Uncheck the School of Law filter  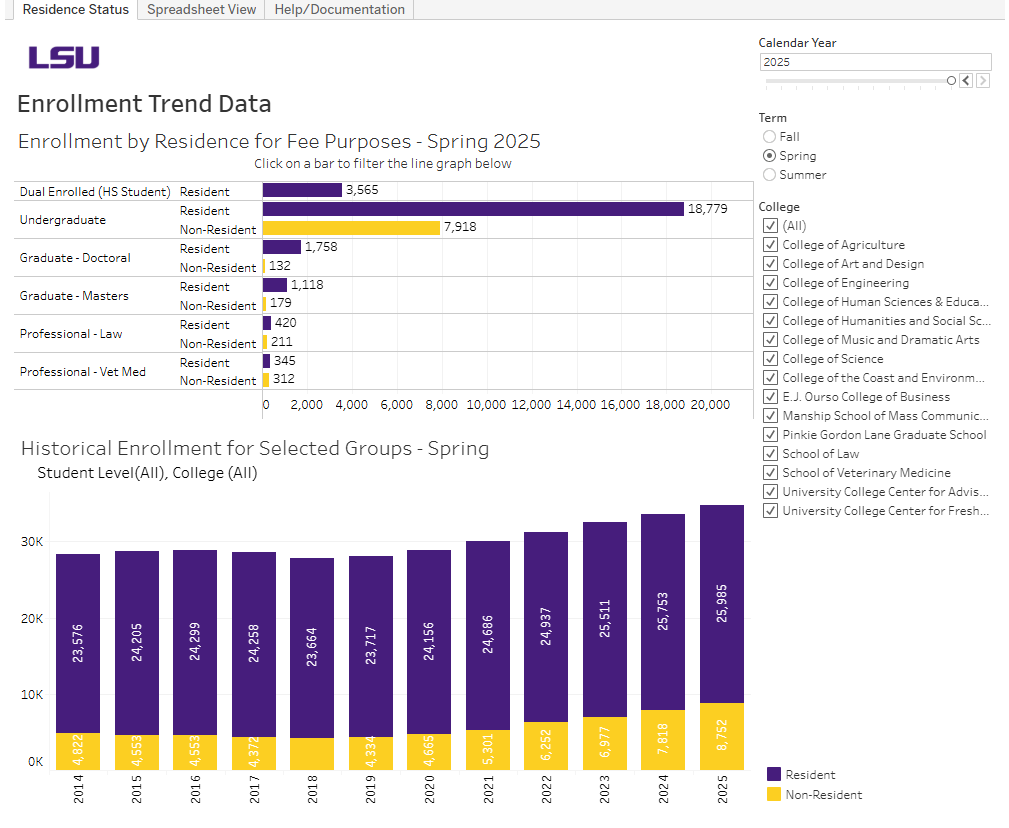[770, 453]
